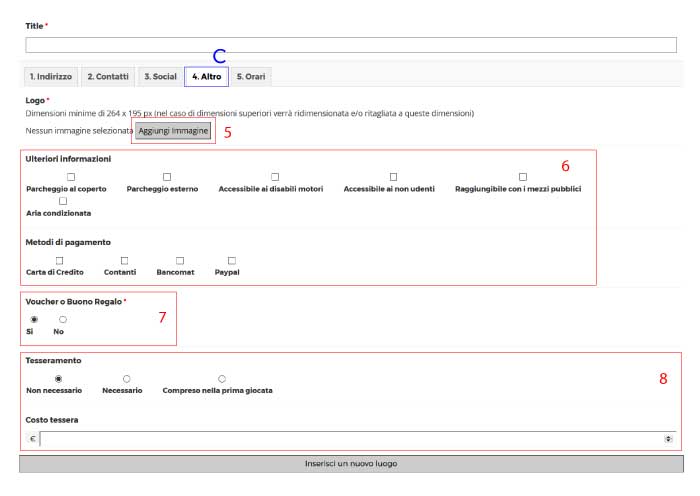Image resolution: width=700 pixels, height=496 pixels.
Task: Choose No for Voucher o Buono Regalo
Action: 63,320
